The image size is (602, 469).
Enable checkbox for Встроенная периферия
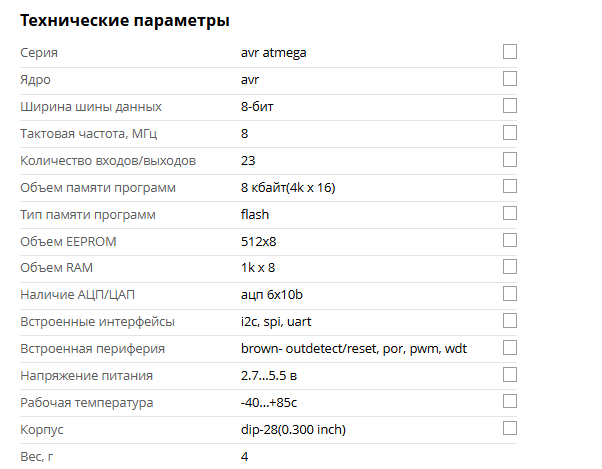510,348
